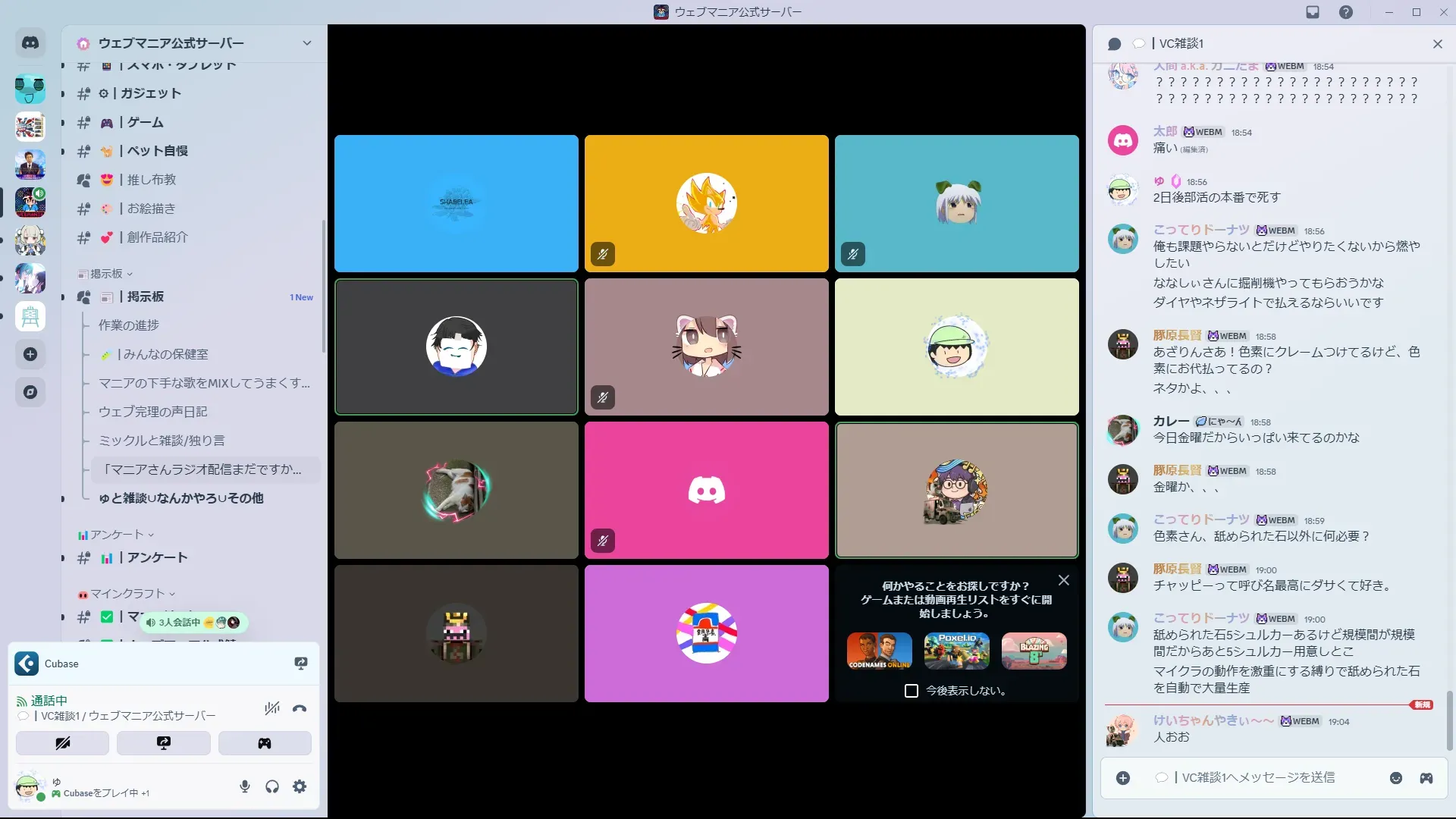This screenshot has width=1456, height=819.
Task: Click the add a server plus icon
Action: tap(30, 354)
